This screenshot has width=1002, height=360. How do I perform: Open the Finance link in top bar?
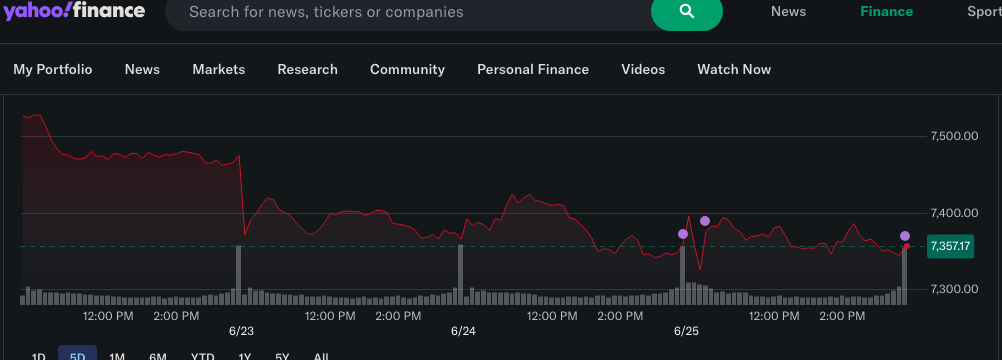point(886,12)
